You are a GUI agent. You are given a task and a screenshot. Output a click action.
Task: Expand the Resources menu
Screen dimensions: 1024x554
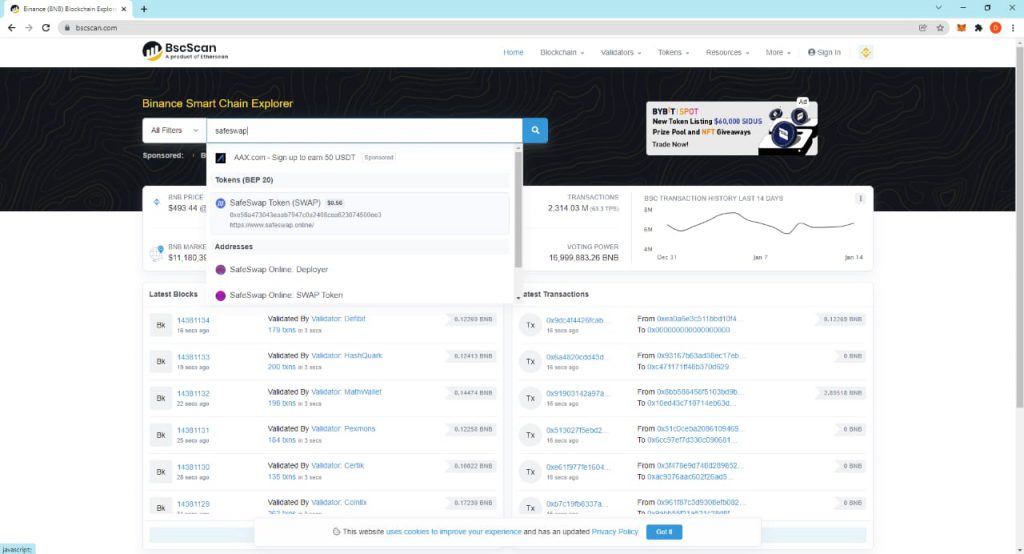728,52
